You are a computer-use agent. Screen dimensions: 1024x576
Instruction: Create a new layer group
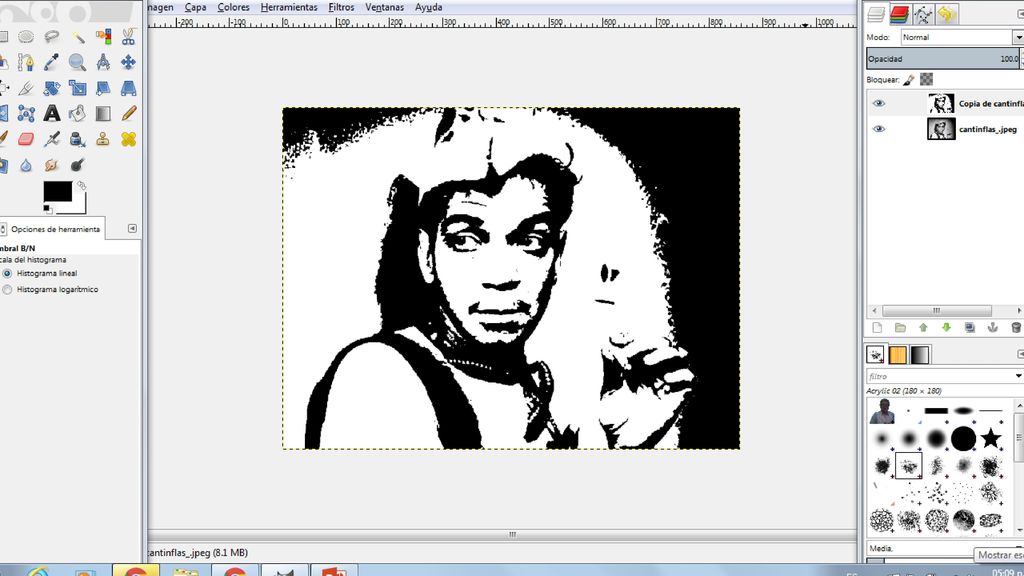(900, 328)
